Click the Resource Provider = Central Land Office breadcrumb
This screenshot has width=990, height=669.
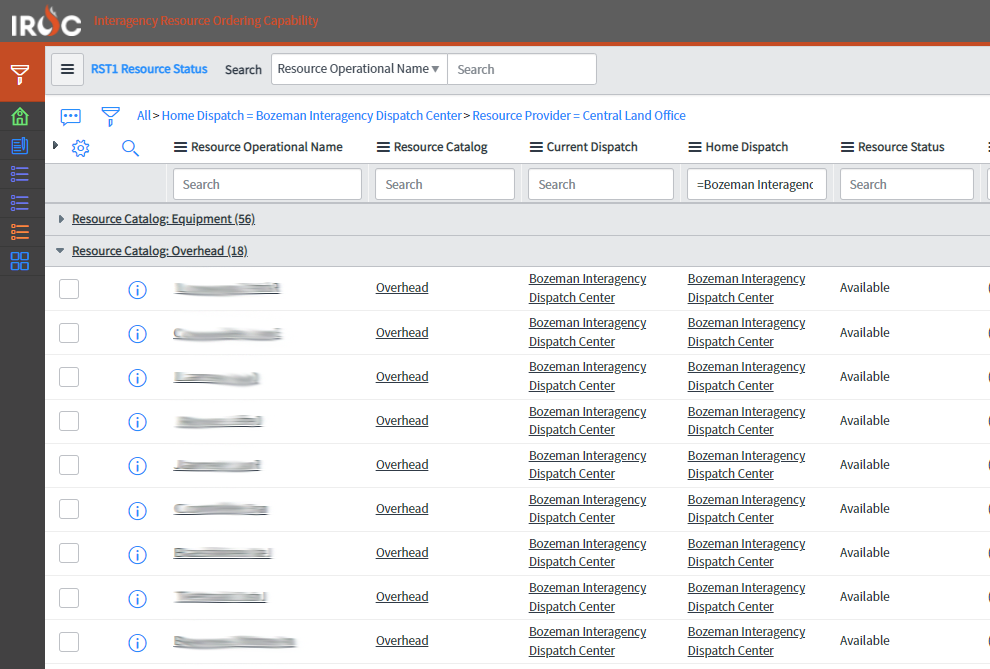[x=578, y=116]
